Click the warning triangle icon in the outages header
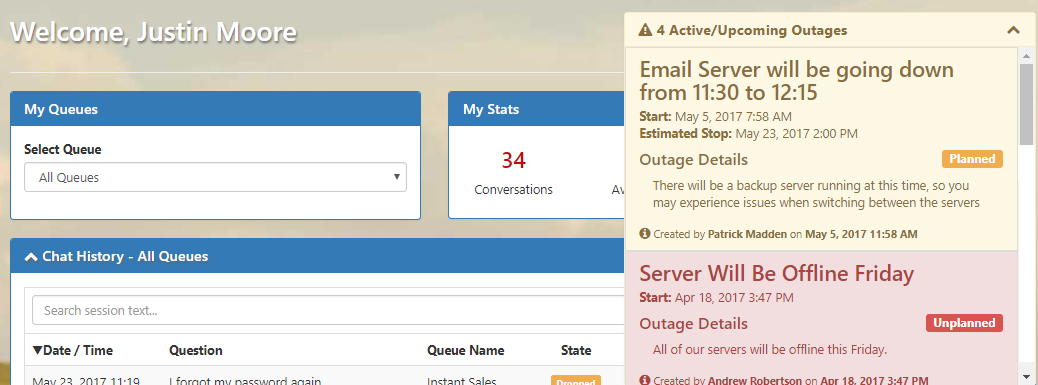The image size is (1038, 385). point(645,30)
